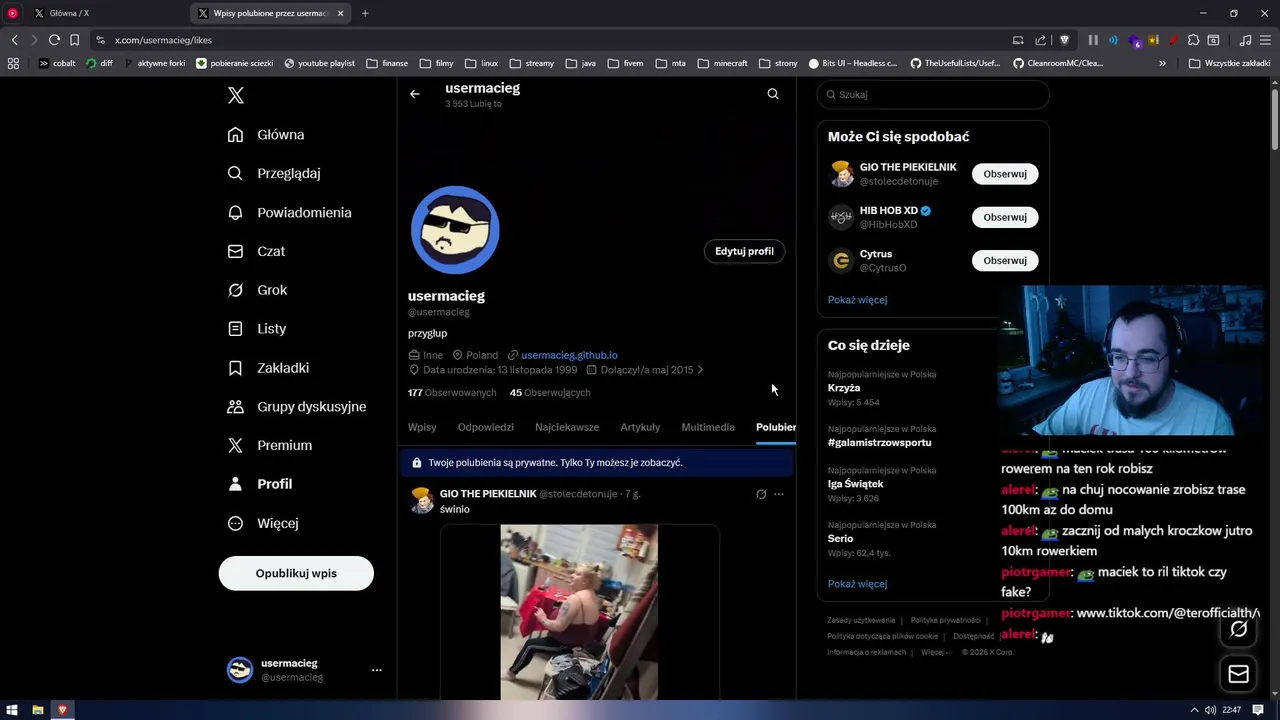The image size is (1280, 720).
Task: Open streamy bookmark folder
Action: point(531,63)
